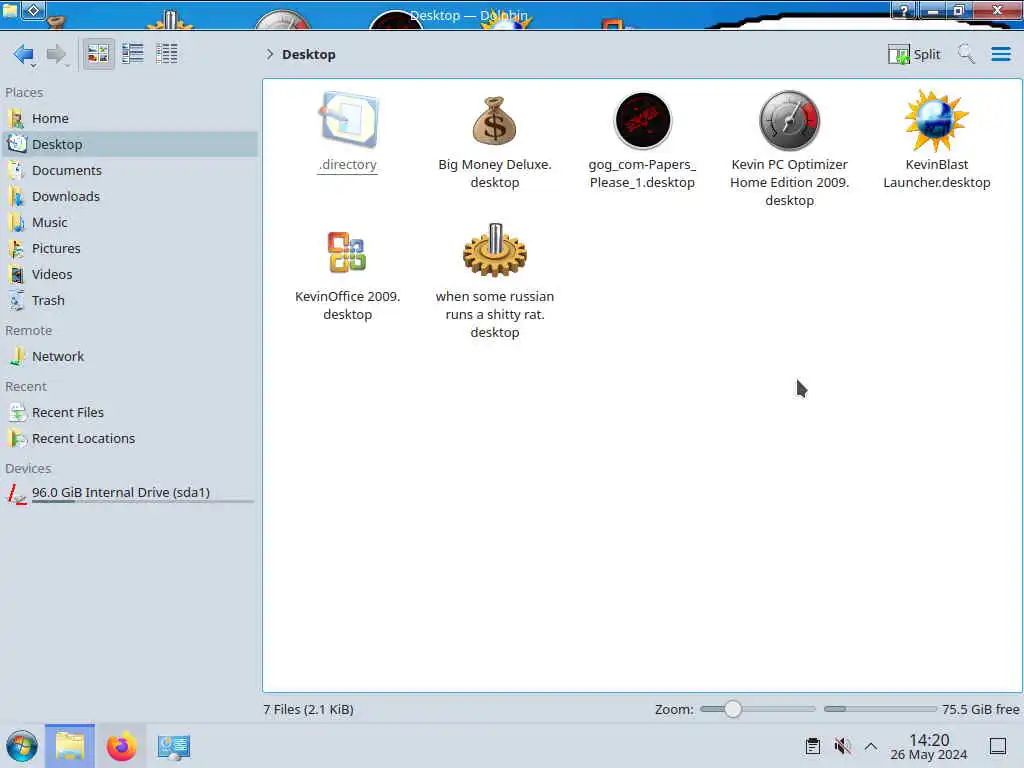Image resolution: width=1024 pixels, height=768 pixels.
Task: Select KevinOffice 2009 icon
Action: 347,252
